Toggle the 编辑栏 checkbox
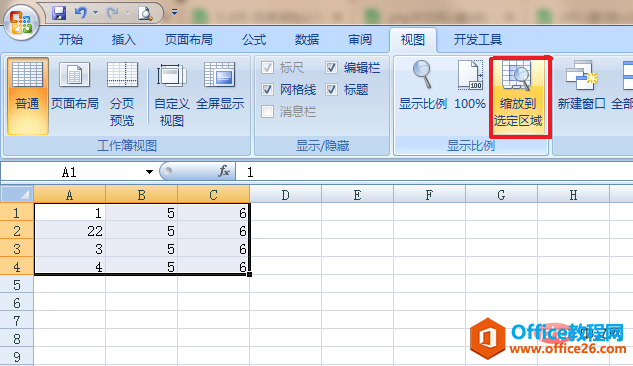633x366 pixels. pos(331,67)
